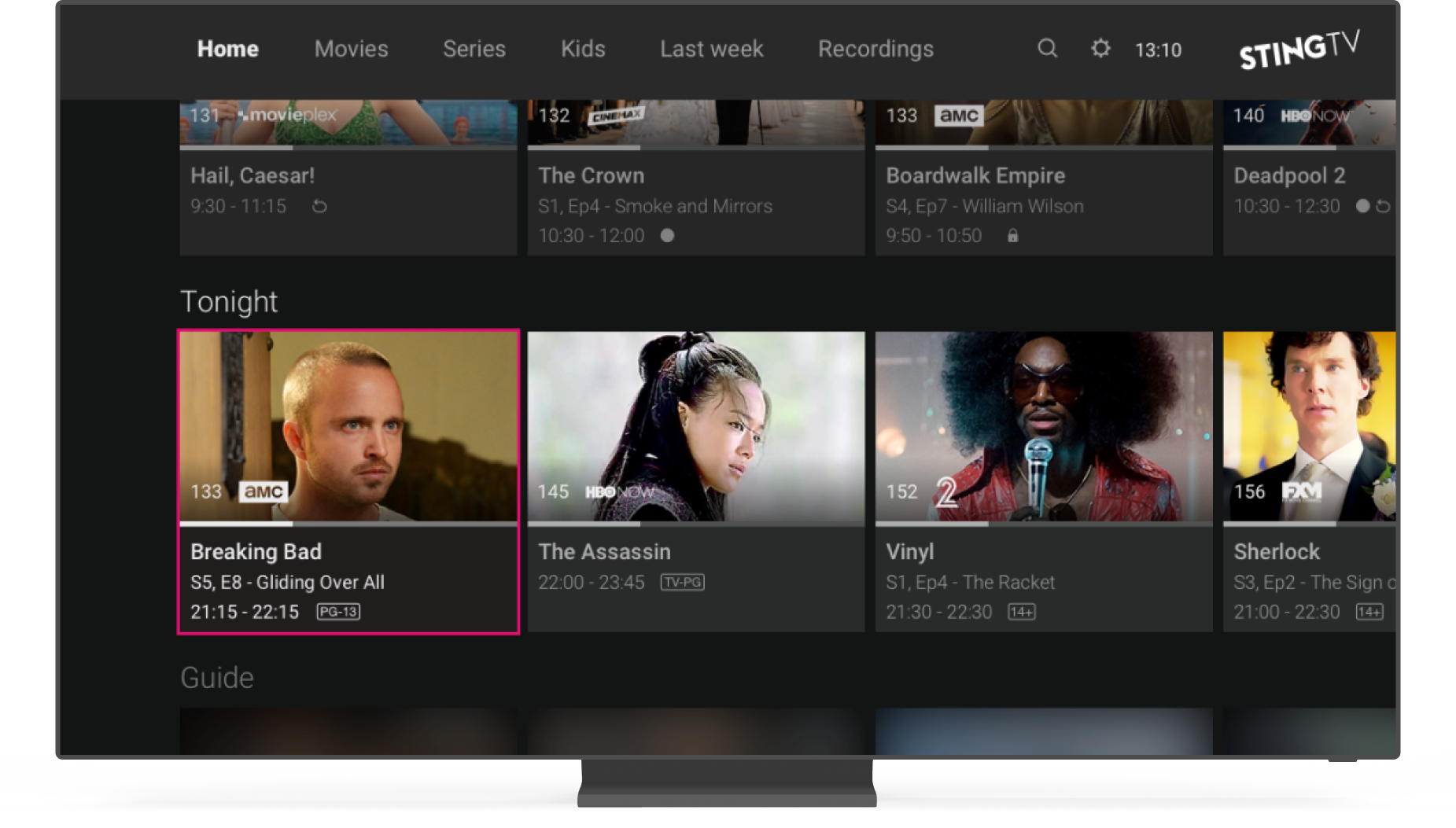Click the AMC channel logo on Breaking Bad
Screen dimensions: 1456x828
point(263,491)
